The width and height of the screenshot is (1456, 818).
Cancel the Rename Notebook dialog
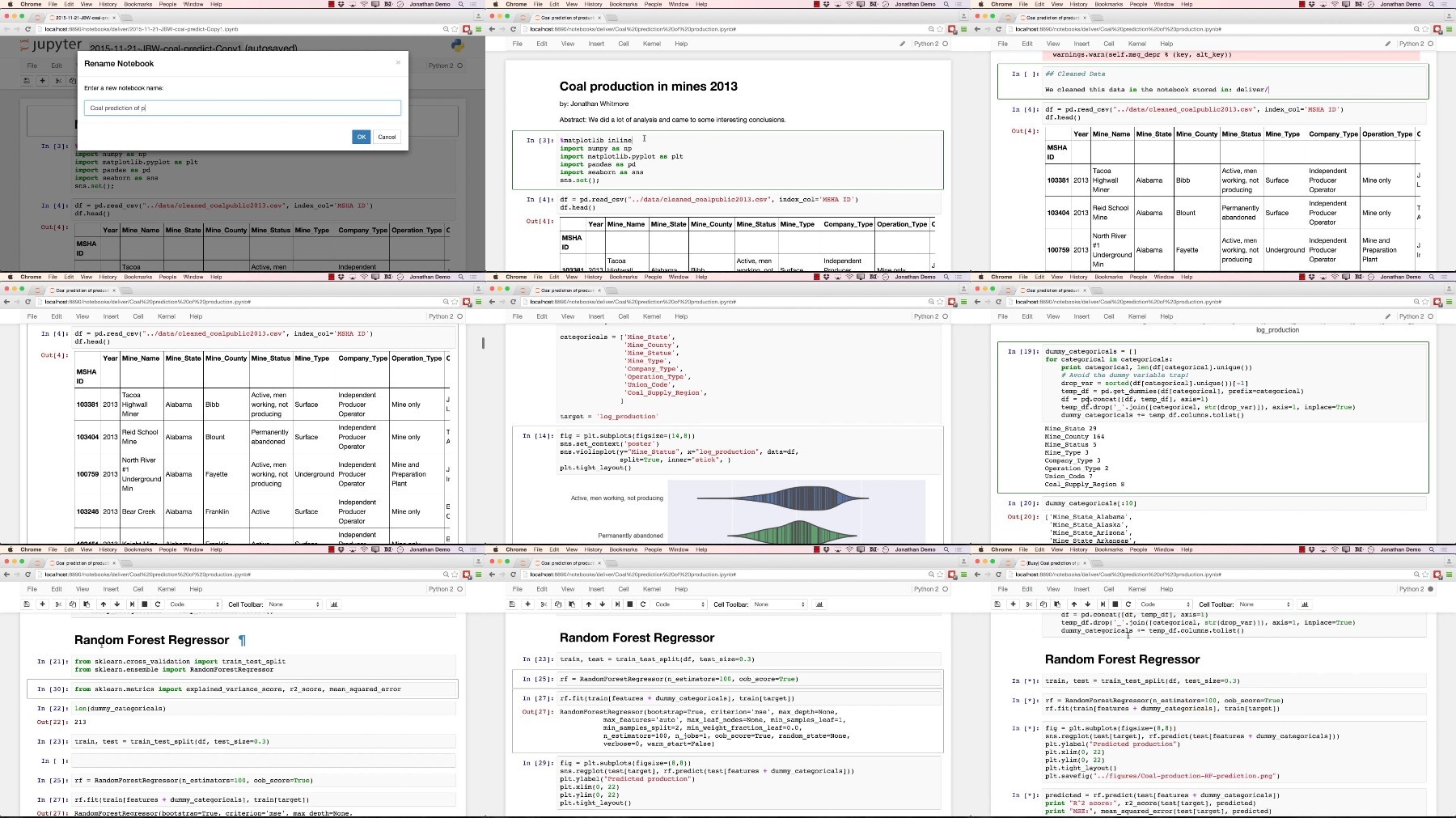point(387,137)
